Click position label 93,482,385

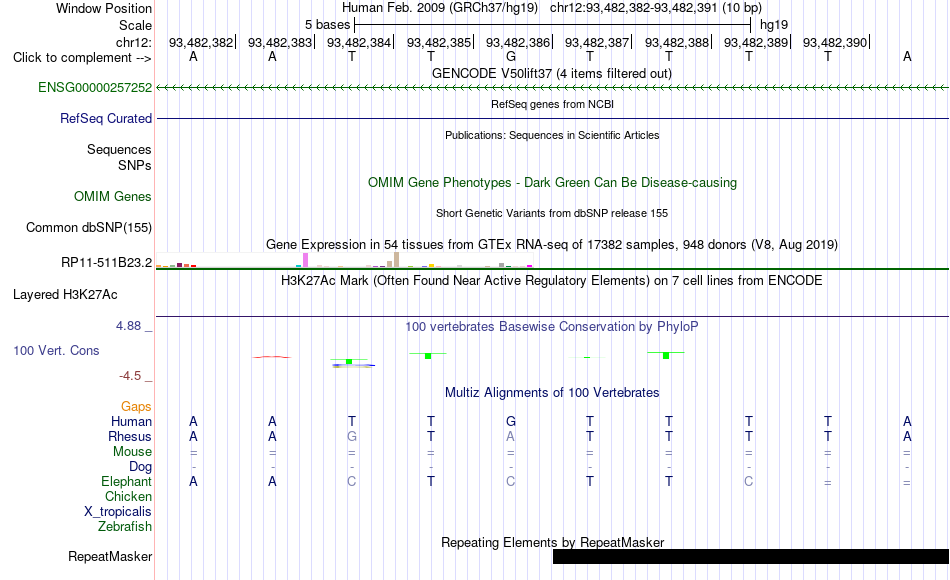point(439,42)
